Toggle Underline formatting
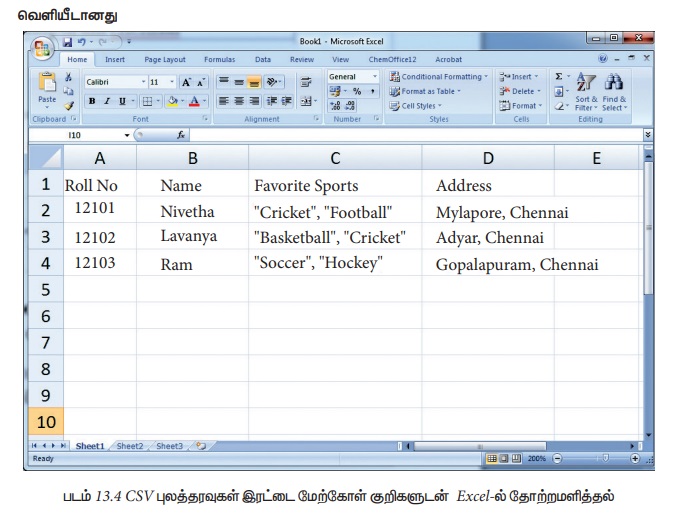Screen dimensions: 675x515 coord(122,101)
